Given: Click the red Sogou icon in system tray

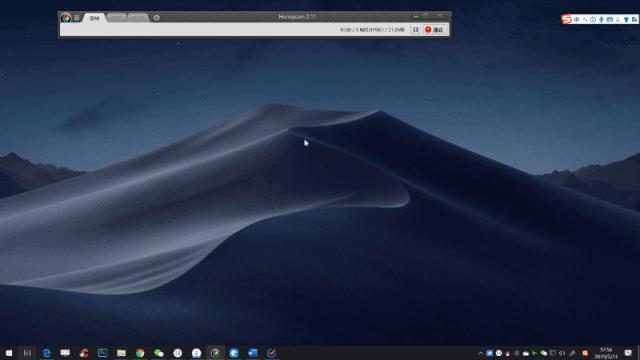Looking at the screenshot, I should [585, 353].
